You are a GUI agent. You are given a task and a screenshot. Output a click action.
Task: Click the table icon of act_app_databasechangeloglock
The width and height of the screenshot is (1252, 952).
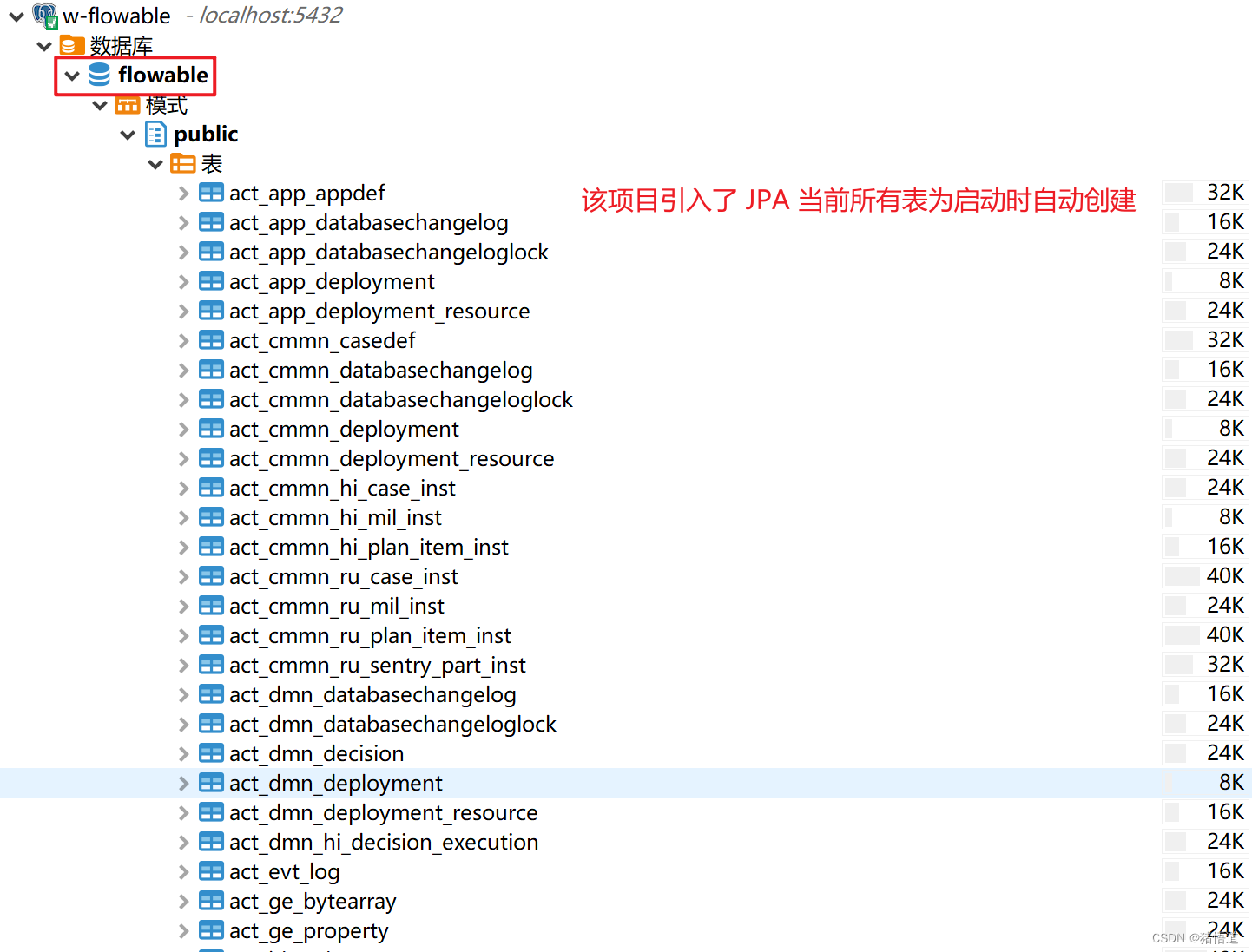pyautogui.click(x=211, y=252)
